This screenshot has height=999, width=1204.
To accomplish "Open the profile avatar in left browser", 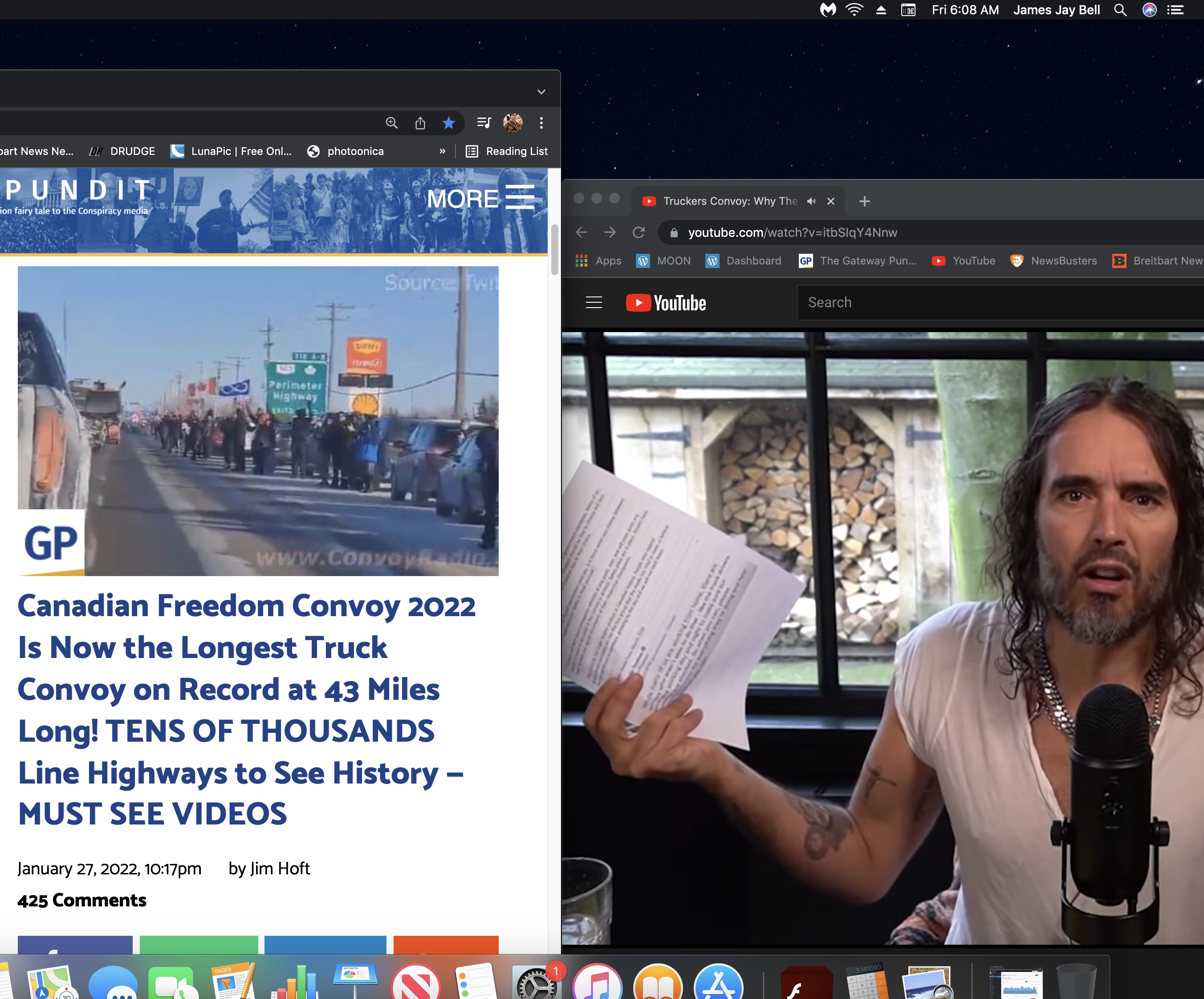I will pyautogui.click(x=513, y=123).
